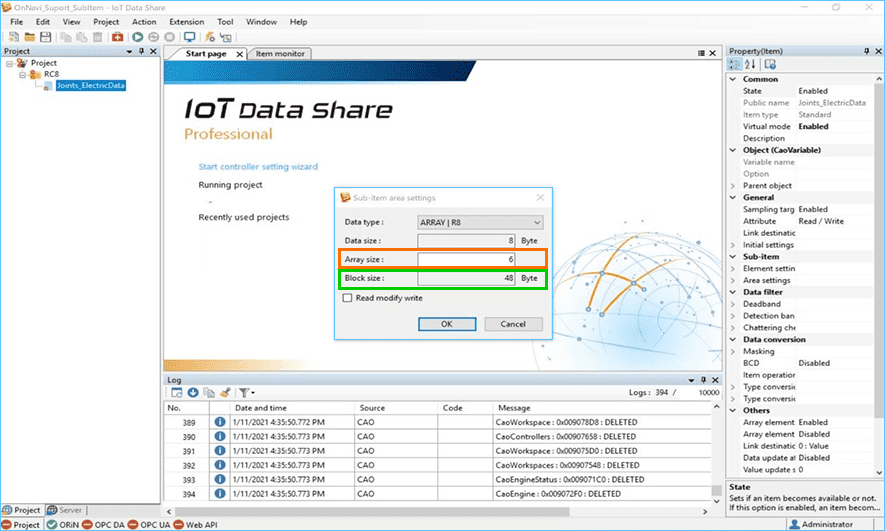This screenshot has width=885, height=531.
Task: Select the Virtual mode property row
Action: pos(807,126)
